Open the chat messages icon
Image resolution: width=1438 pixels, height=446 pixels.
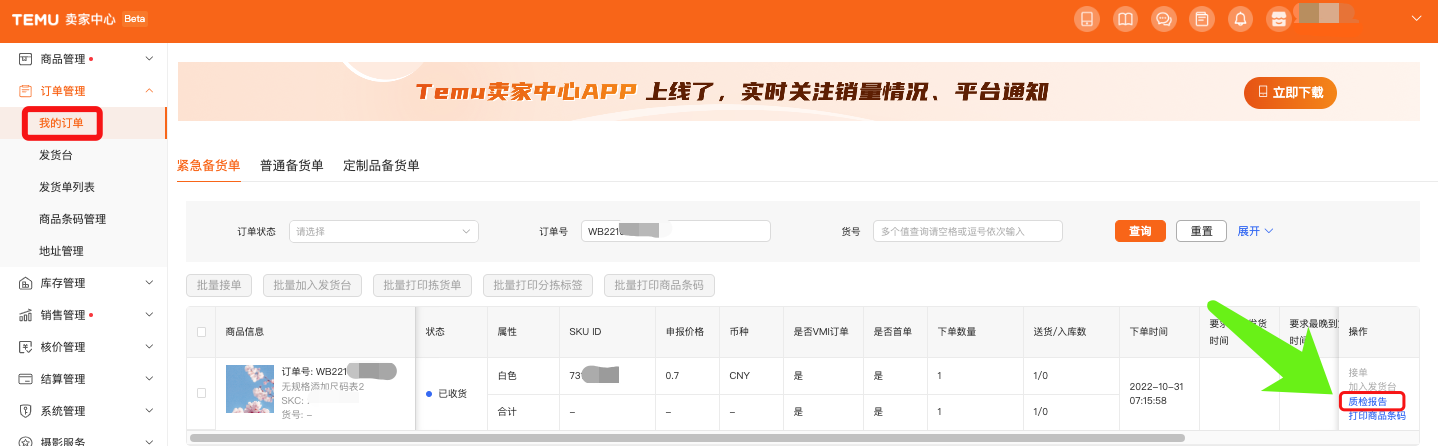click(1163, 19)
